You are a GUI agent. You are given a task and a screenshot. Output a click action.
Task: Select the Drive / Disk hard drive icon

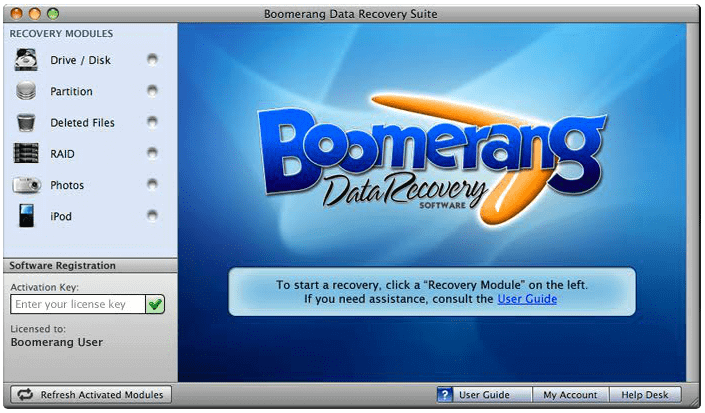26,60
